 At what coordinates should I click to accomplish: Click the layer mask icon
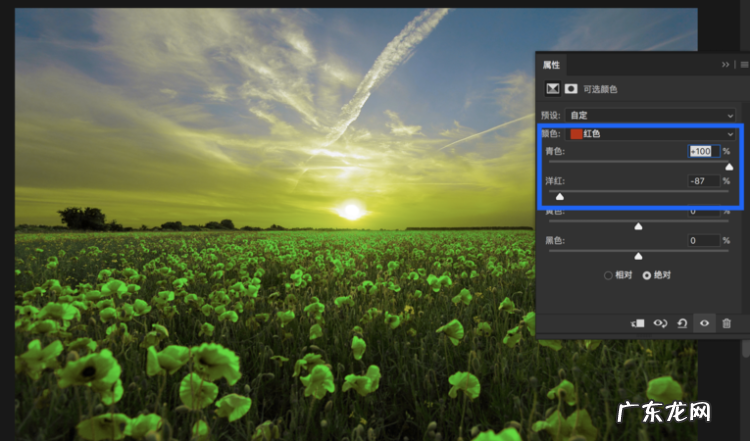click(x=569, y=89)
